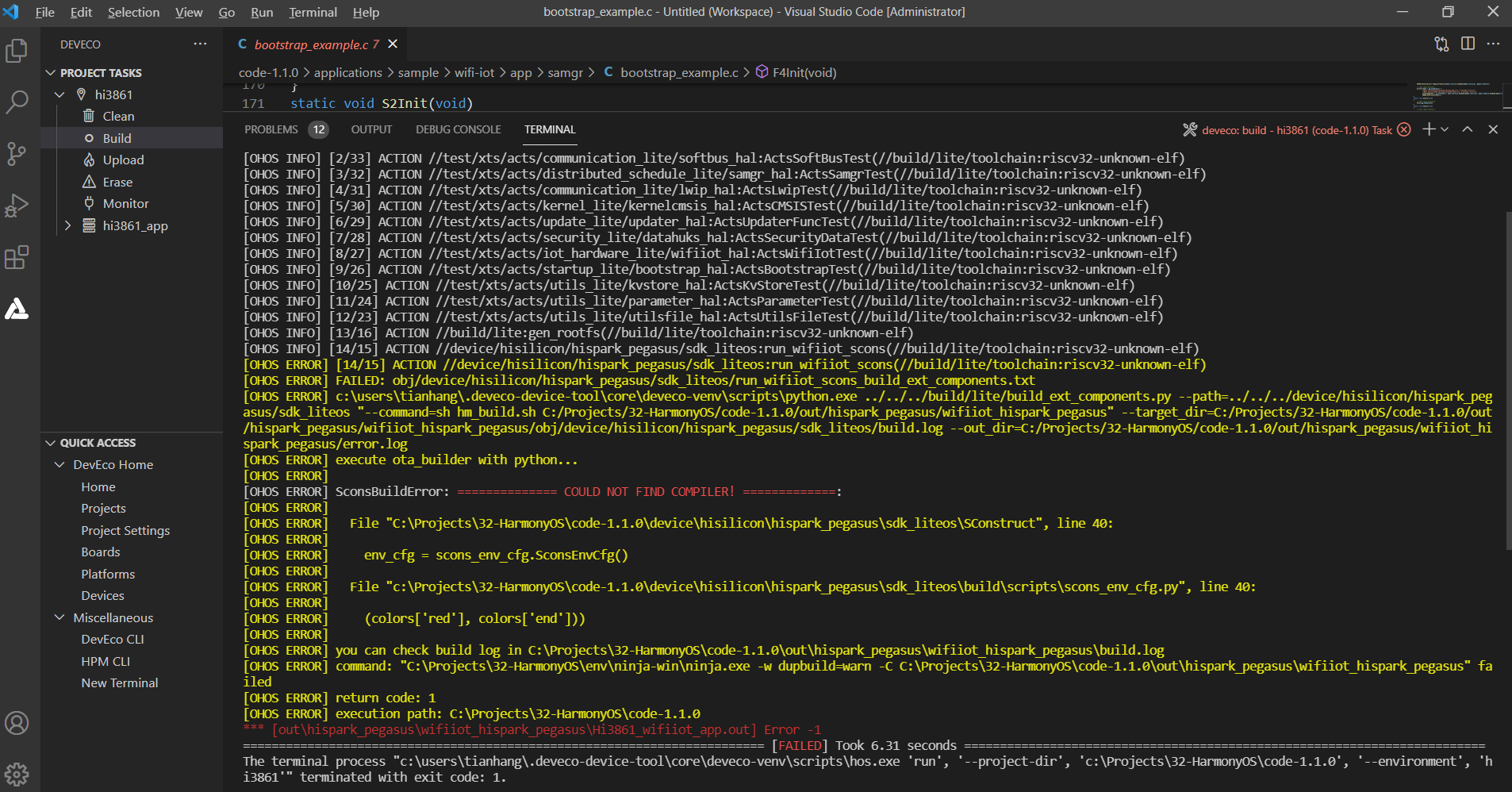Maximize the terminal panel with the chevron-up
Viewport: 1512px width, 792px height.
coord(1468,129)
